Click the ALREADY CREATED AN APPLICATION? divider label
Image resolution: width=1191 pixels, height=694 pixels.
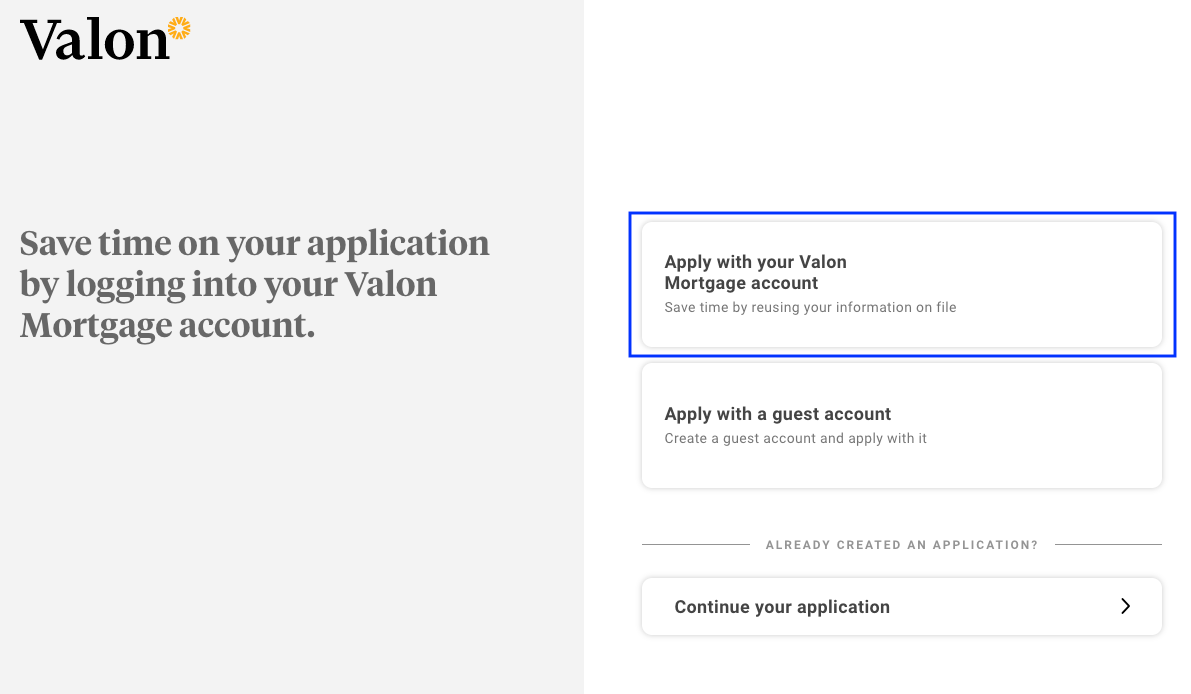coord(901,544)
